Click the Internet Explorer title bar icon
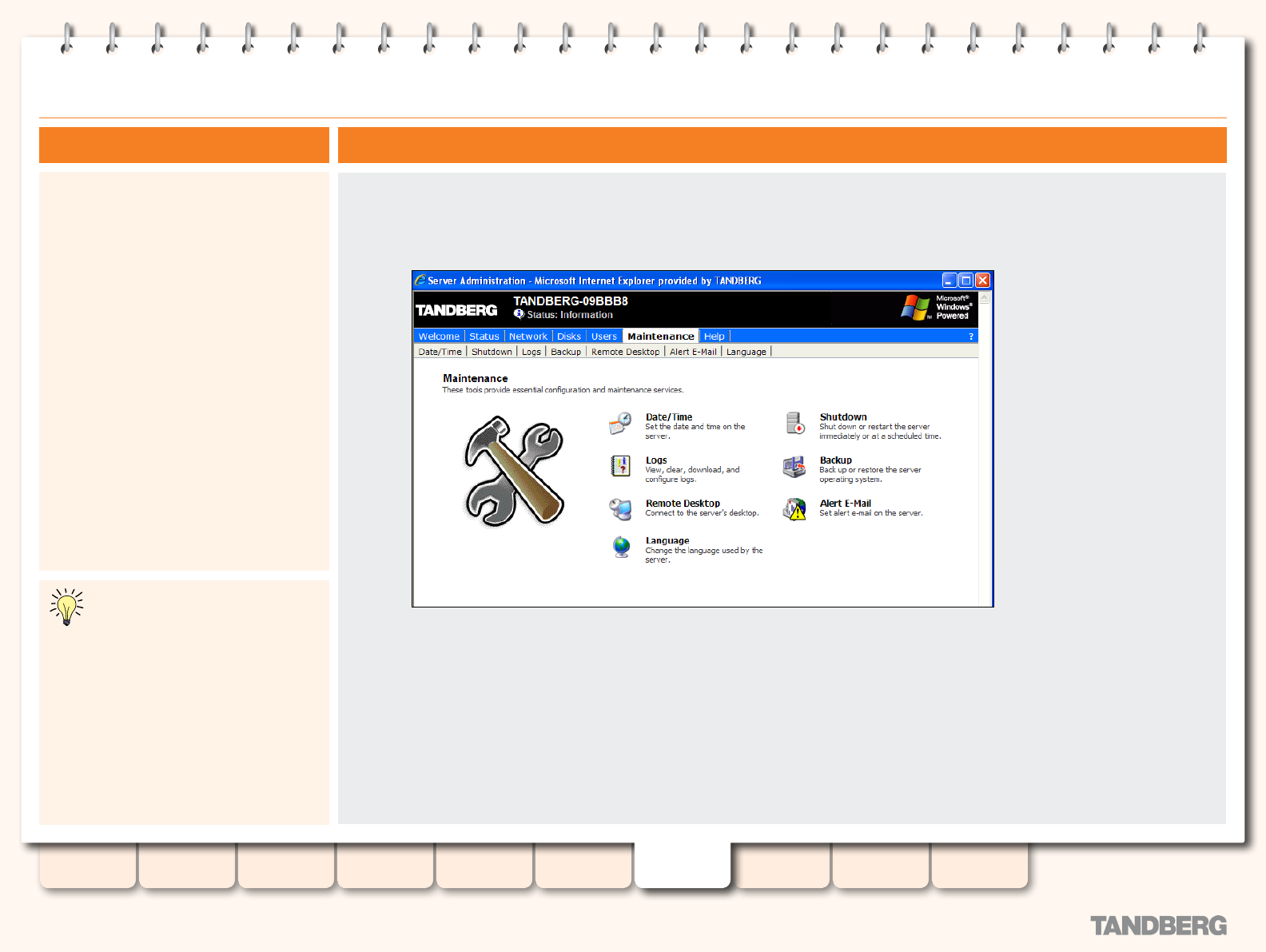This screenshot has height=952, width=1266. click(x=420, y=281)
